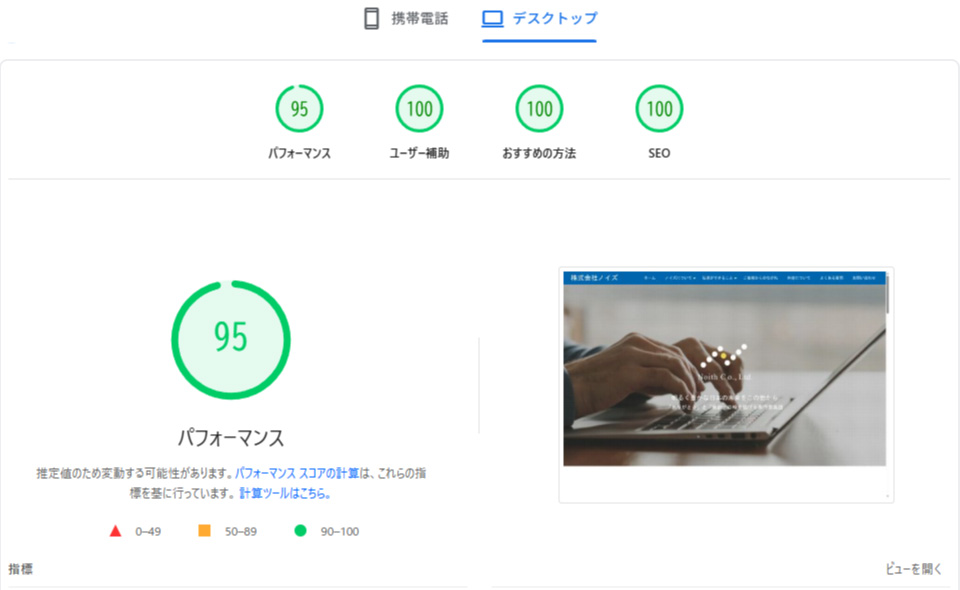Open the 計算ツールはこちら link
Image resolution: width=960 pixels, height=590 pixels.
(285, 494)
